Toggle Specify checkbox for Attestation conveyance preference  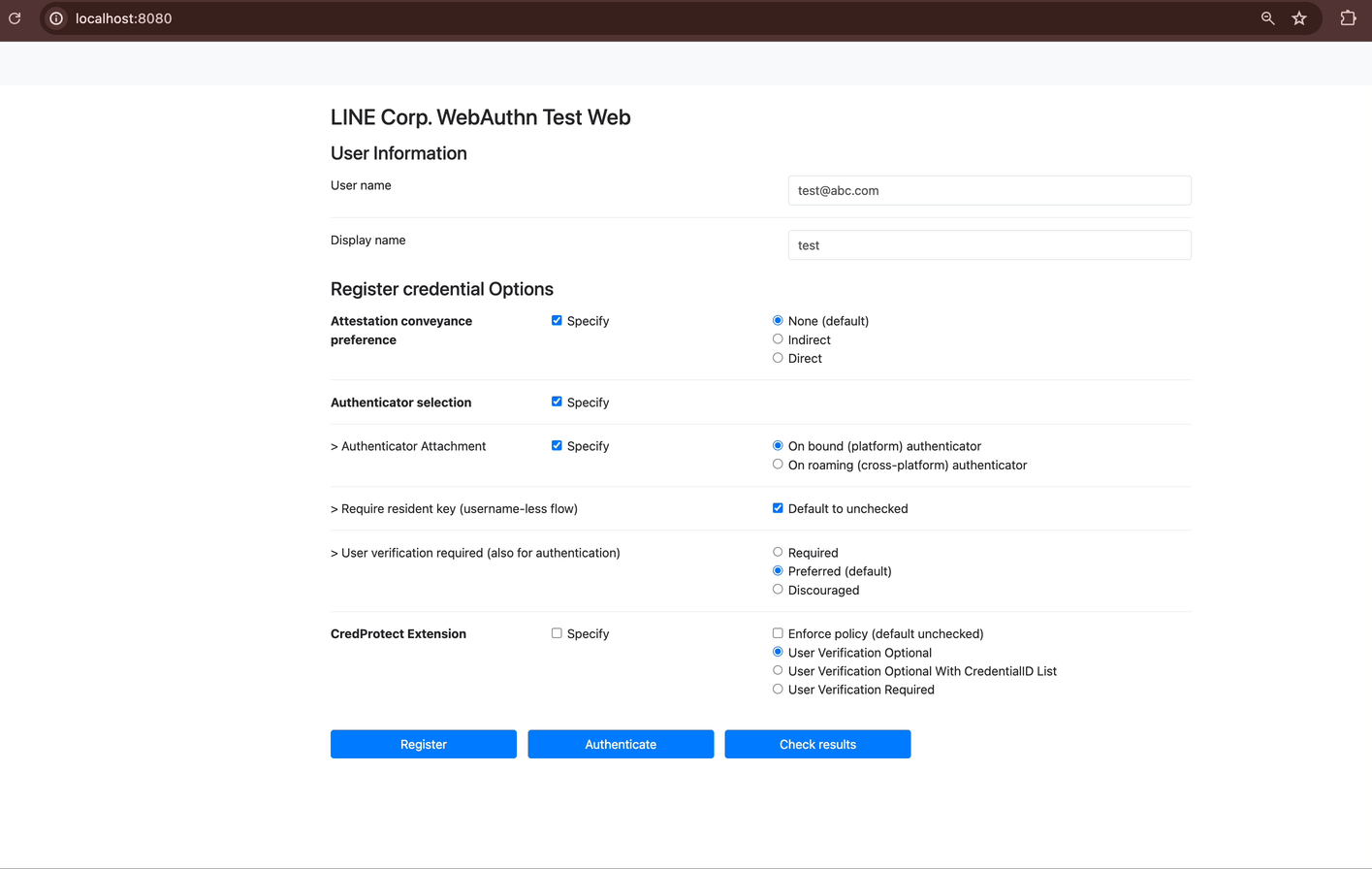(557, 321)
